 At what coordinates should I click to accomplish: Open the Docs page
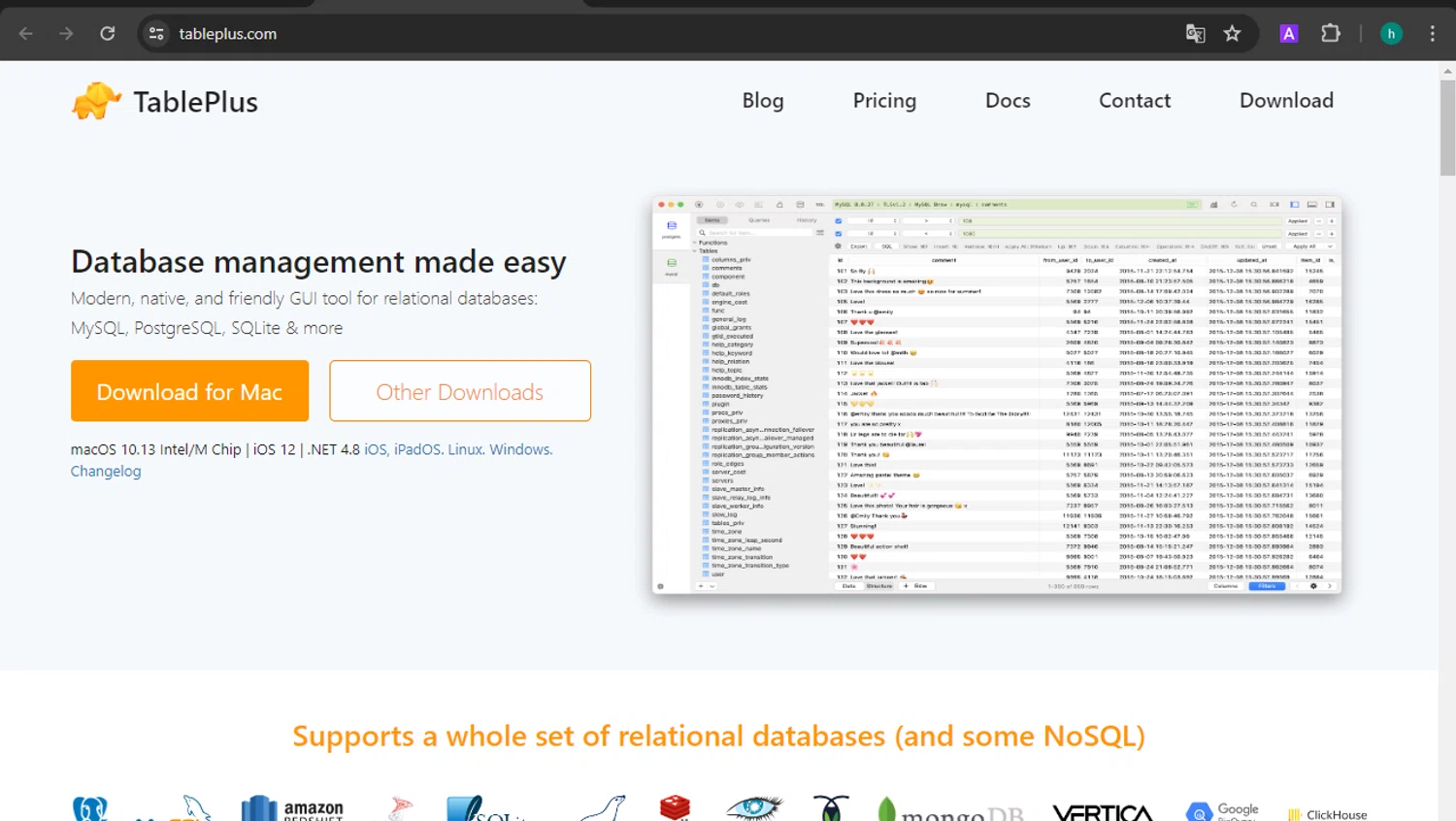tap(1008, 100)
